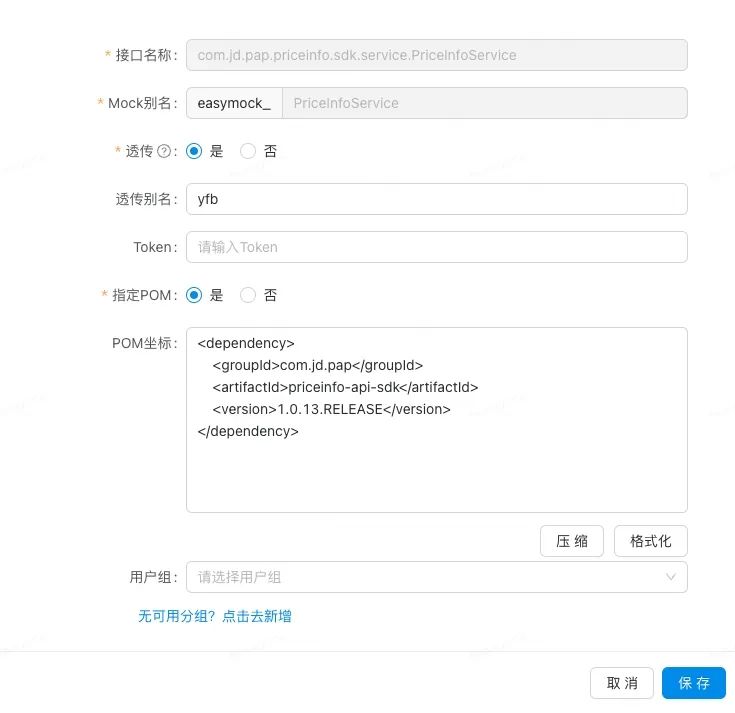735x713 pixels.
Task: Click 保存 to save the mock
Action: click(694, 683)
